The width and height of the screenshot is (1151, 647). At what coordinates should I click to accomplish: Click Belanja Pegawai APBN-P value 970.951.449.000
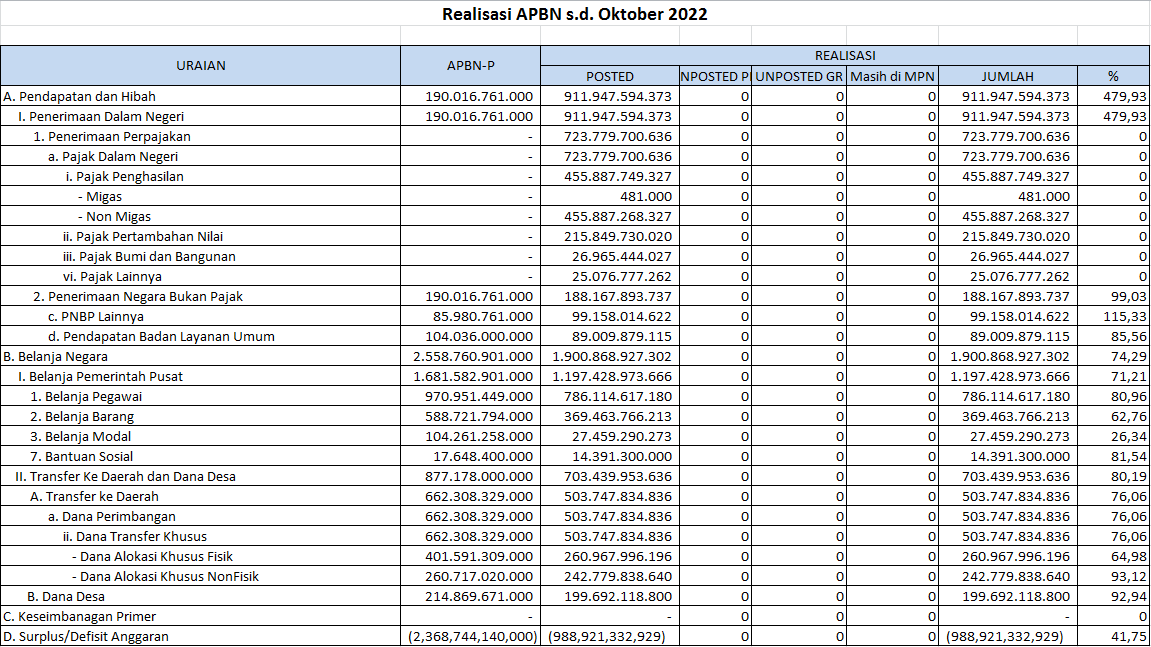[478, 397]
